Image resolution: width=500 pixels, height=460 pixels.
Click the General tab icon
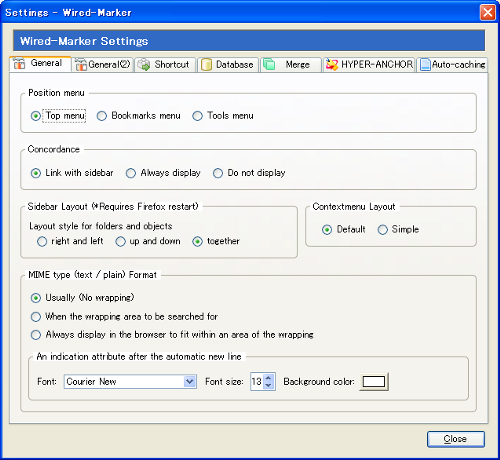pyautogui.click(x=19, y=63)
